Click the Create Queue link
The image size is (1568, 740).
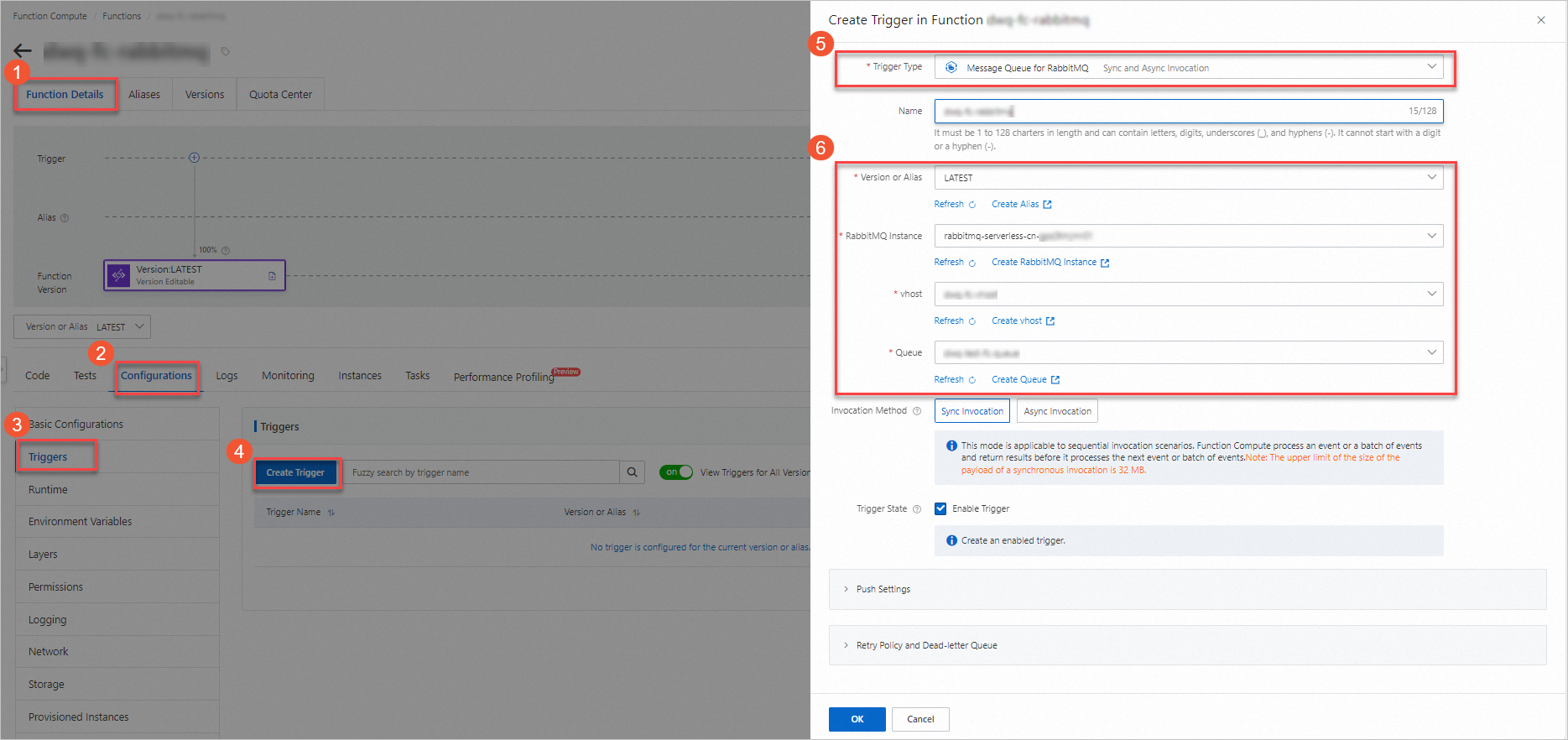coord(1018,380)
